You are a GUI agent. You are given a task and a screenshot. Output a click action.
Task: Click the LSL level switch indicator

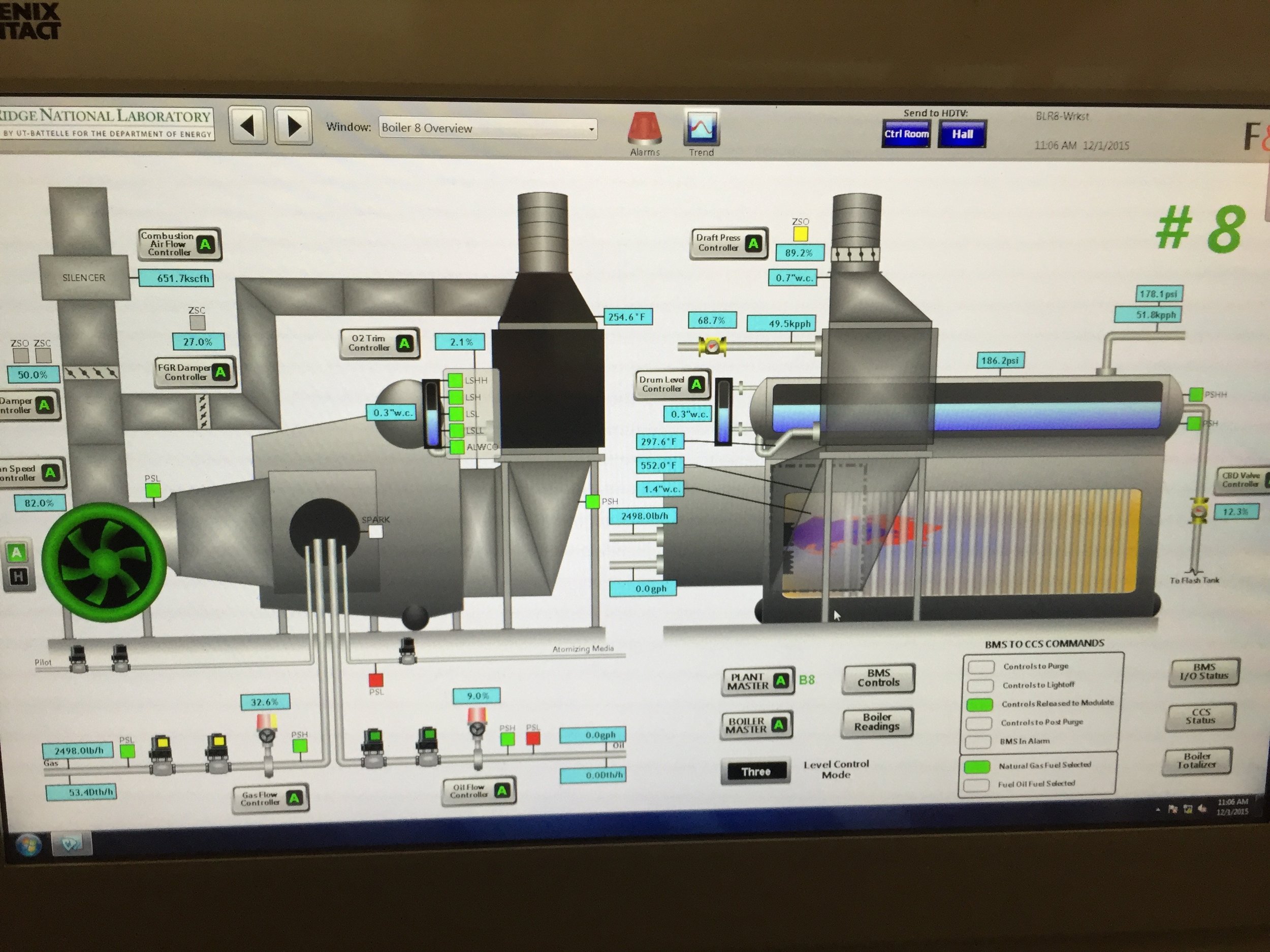coord(457,414)
